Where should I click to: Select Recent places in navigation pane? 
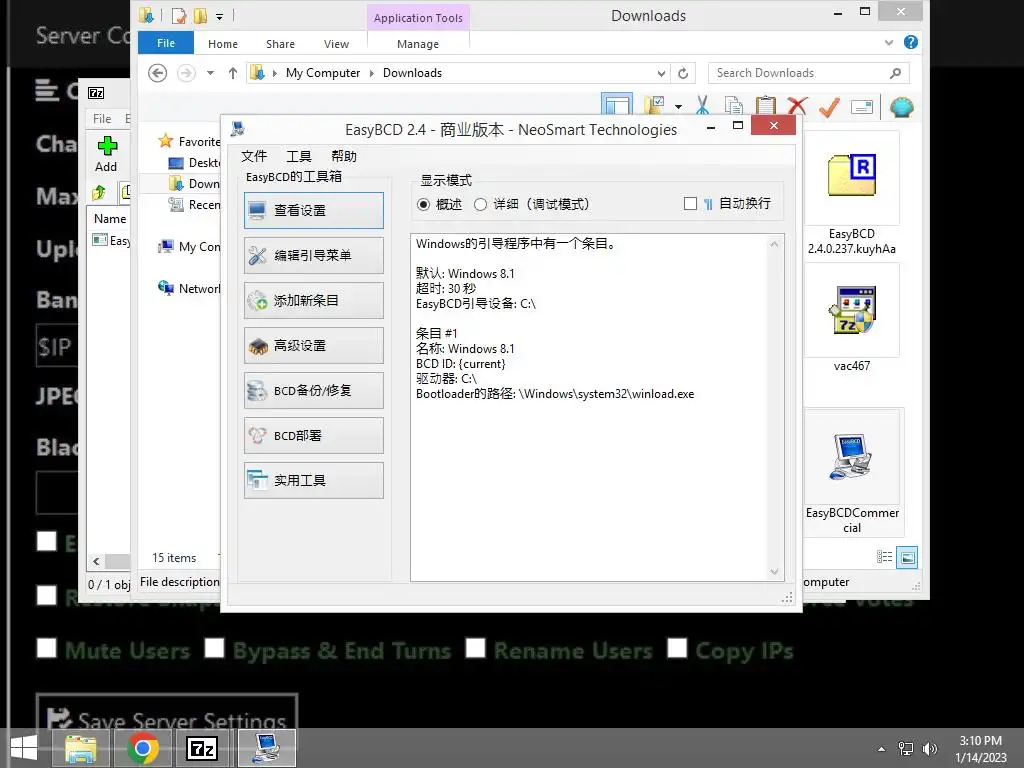(195, 204)
